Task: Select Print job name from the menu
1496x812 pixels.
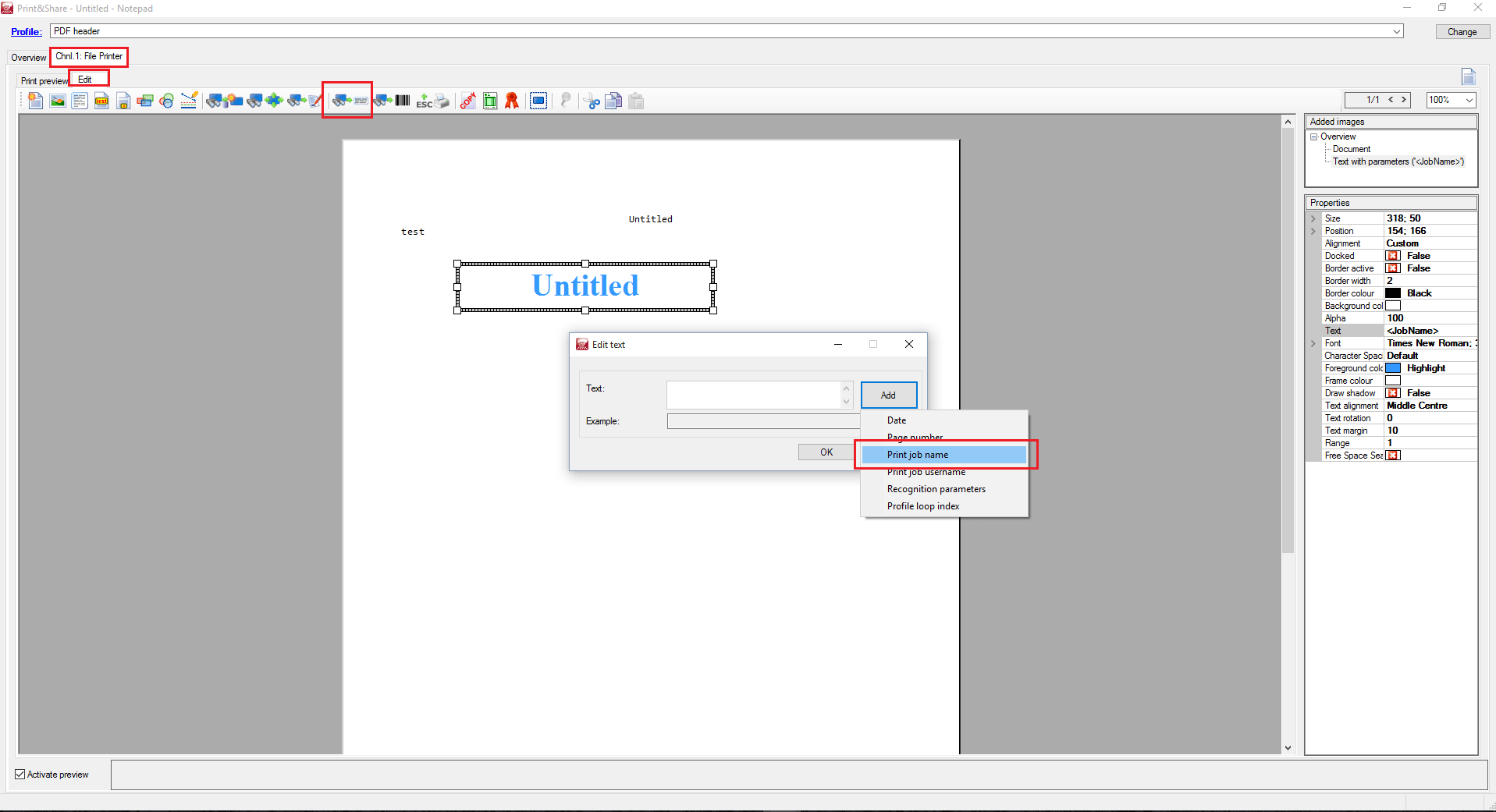Action: point(919,454)
